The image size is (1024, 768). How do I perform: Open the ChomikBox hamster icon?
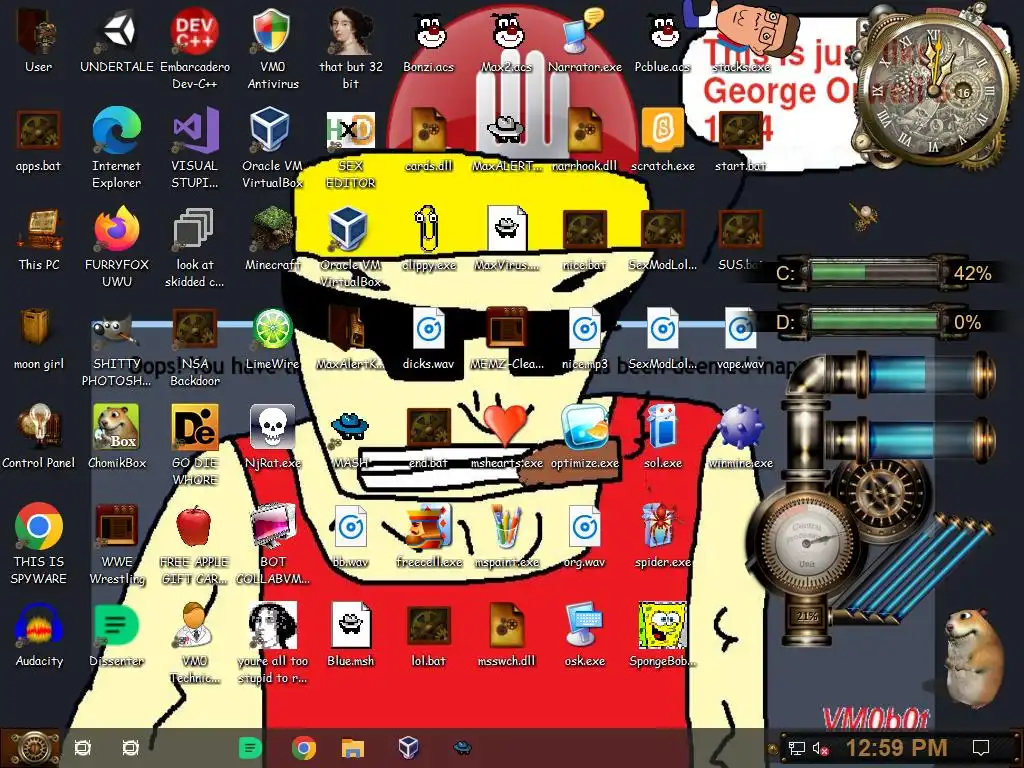[x=116, y=427]
